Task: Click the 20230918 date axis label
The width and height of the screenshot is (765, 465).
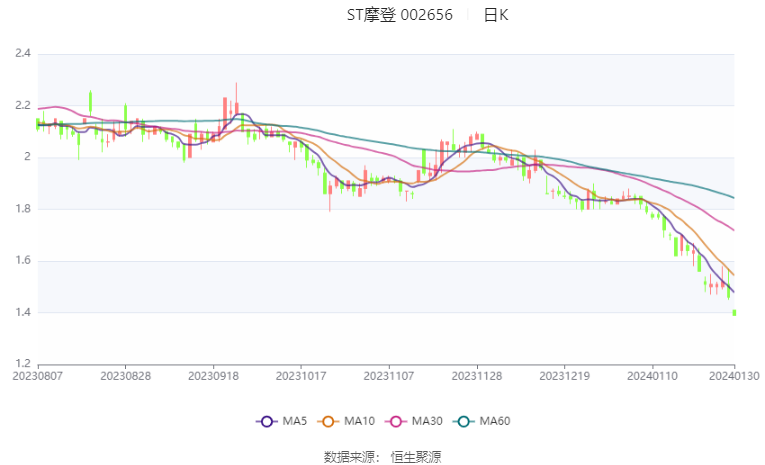Action: (213, 376)
